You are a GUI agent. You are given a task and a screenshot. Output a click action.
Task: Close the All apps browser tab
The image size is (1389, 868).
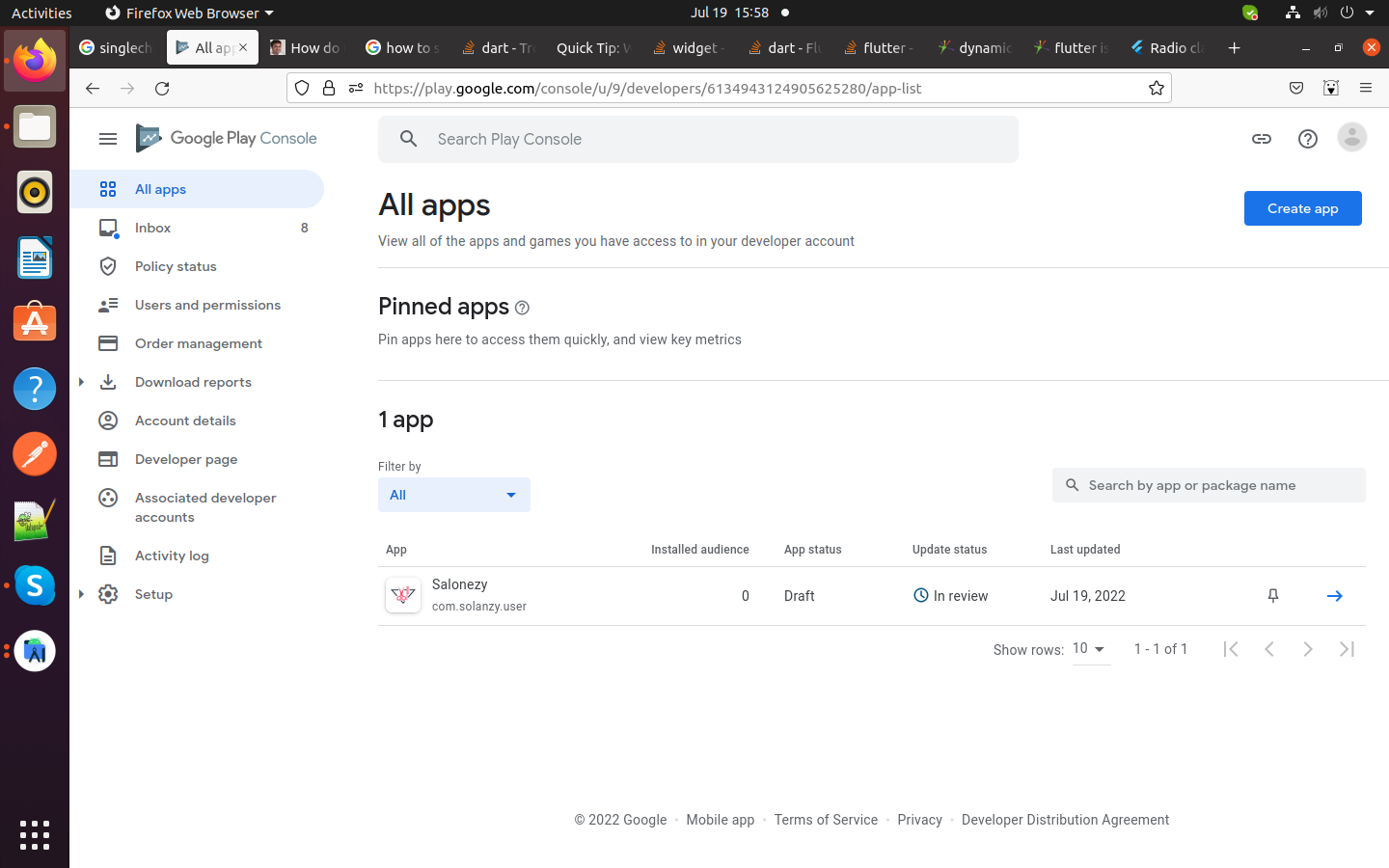click(243, 47)
